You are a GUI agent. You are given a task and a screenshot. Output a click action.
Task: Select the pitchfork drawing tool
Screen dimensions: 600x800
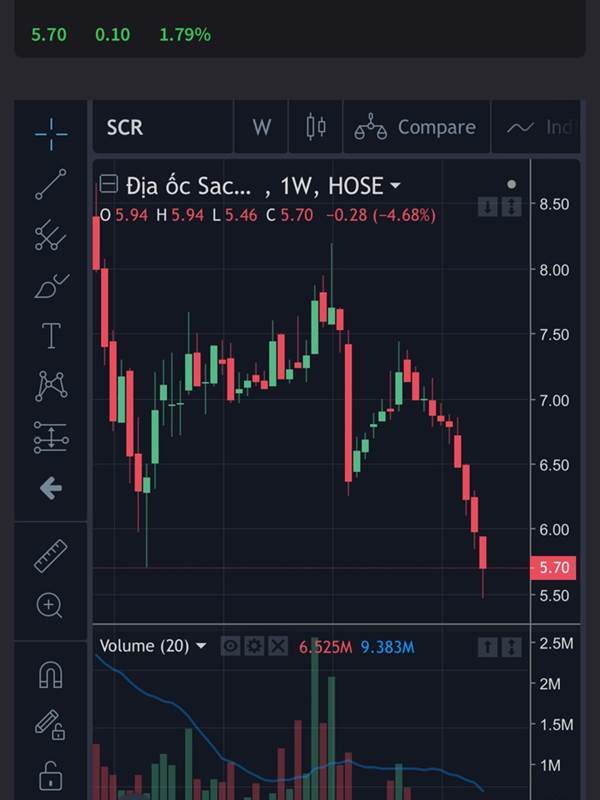(x=51, y=235)
